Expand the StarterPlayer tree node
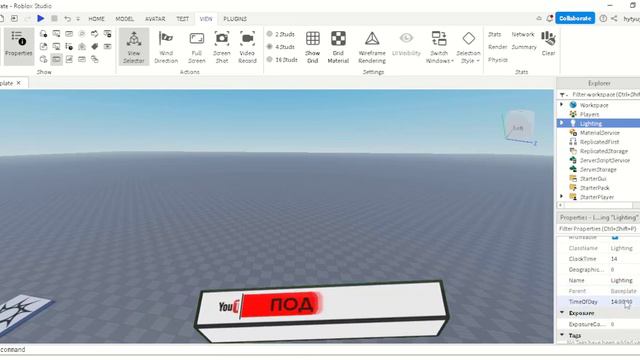640x360 pixels. click(562, 197)
